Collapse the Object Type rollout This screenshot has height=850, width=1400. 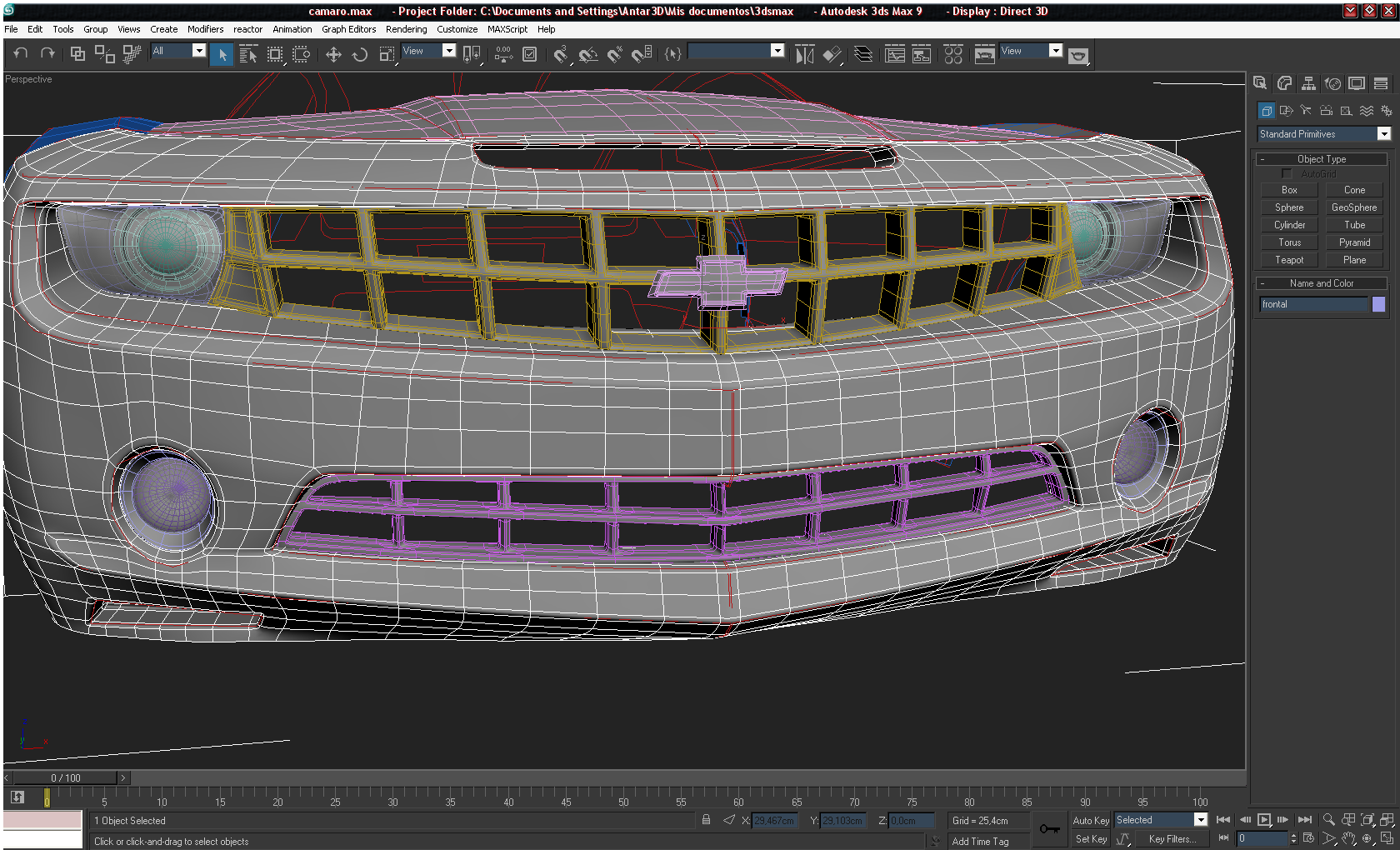click(1322, 159)
